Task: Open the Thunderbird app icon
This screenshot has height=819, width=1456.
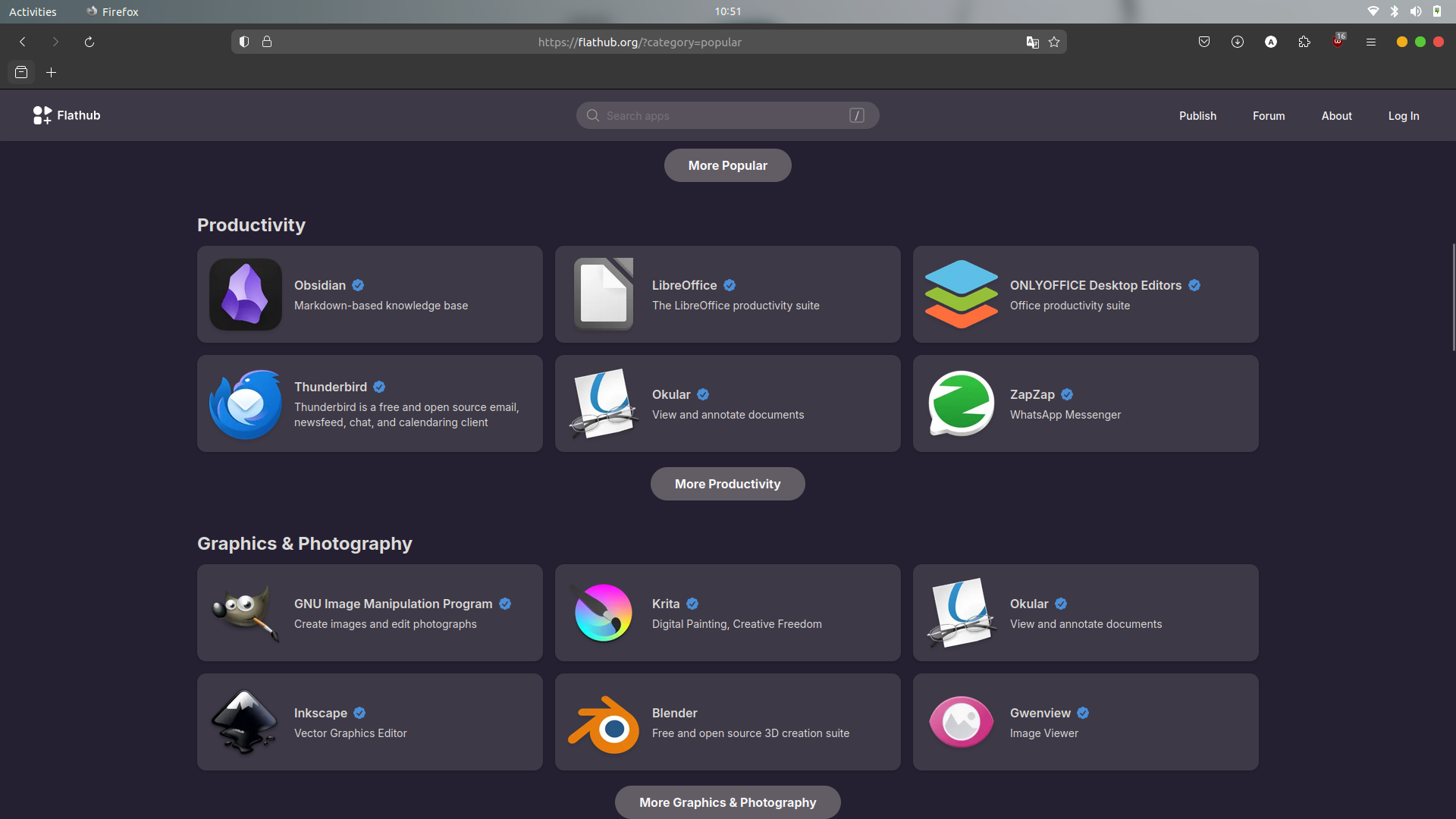Action: click(246, 403)
